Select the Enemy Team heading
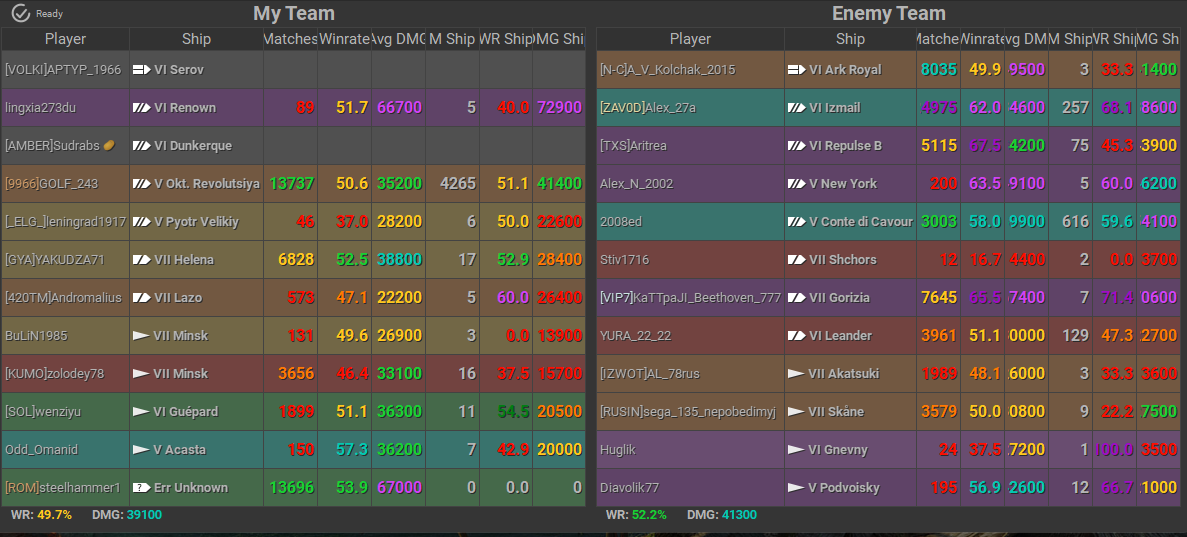 pyautogui.click(x=888, y=13)
